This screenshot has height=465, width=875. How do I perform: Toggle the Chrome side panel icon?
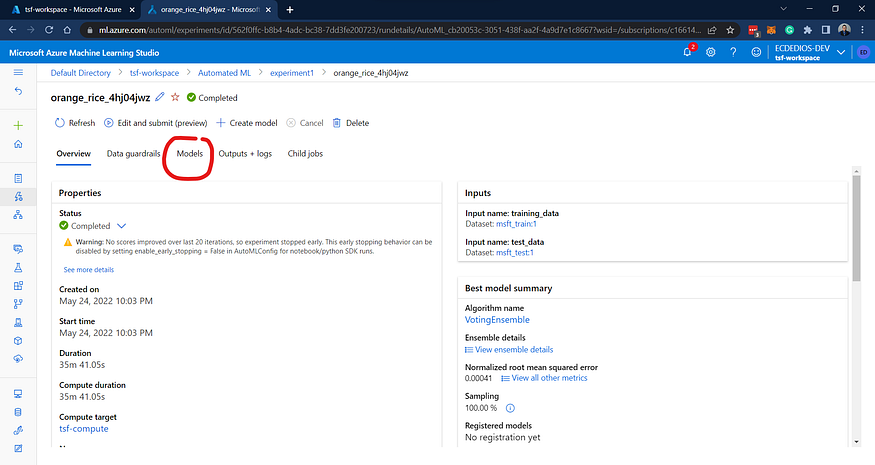click(x=826, y=30)
